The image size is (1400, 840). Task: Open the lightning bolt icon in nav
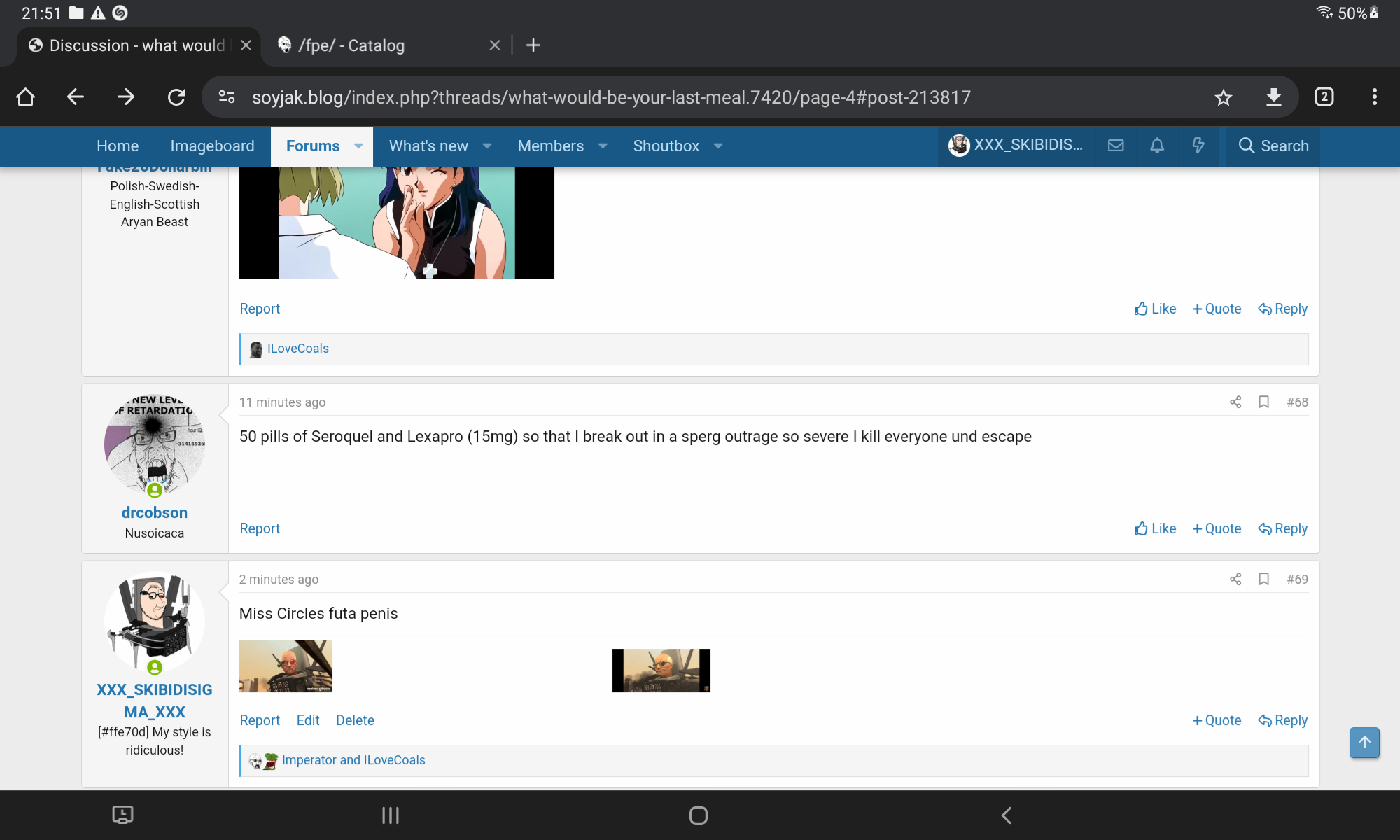tap(1198, 146)
